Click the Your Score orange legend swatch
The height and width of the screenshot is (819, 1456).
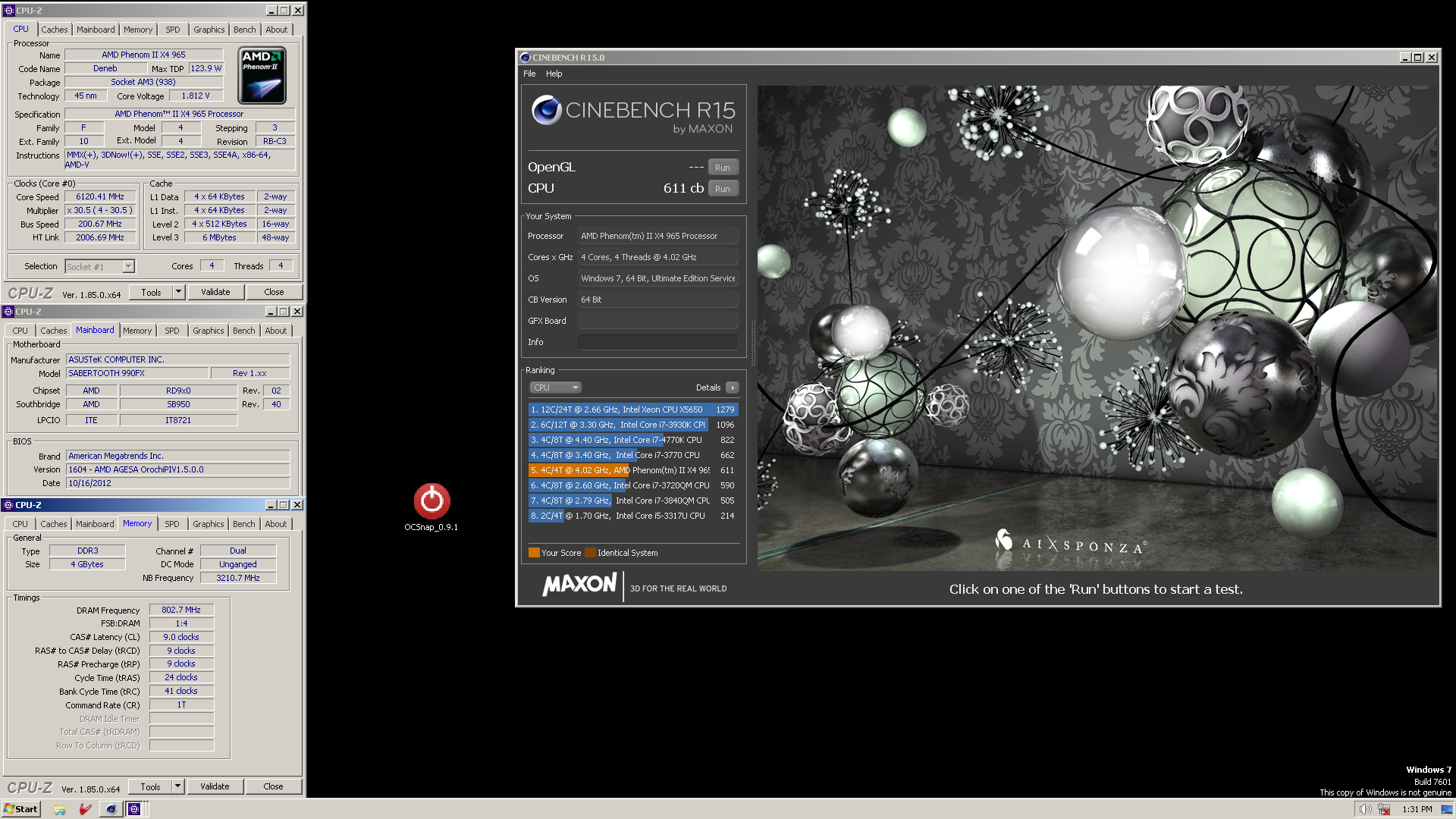click(534, 553)
